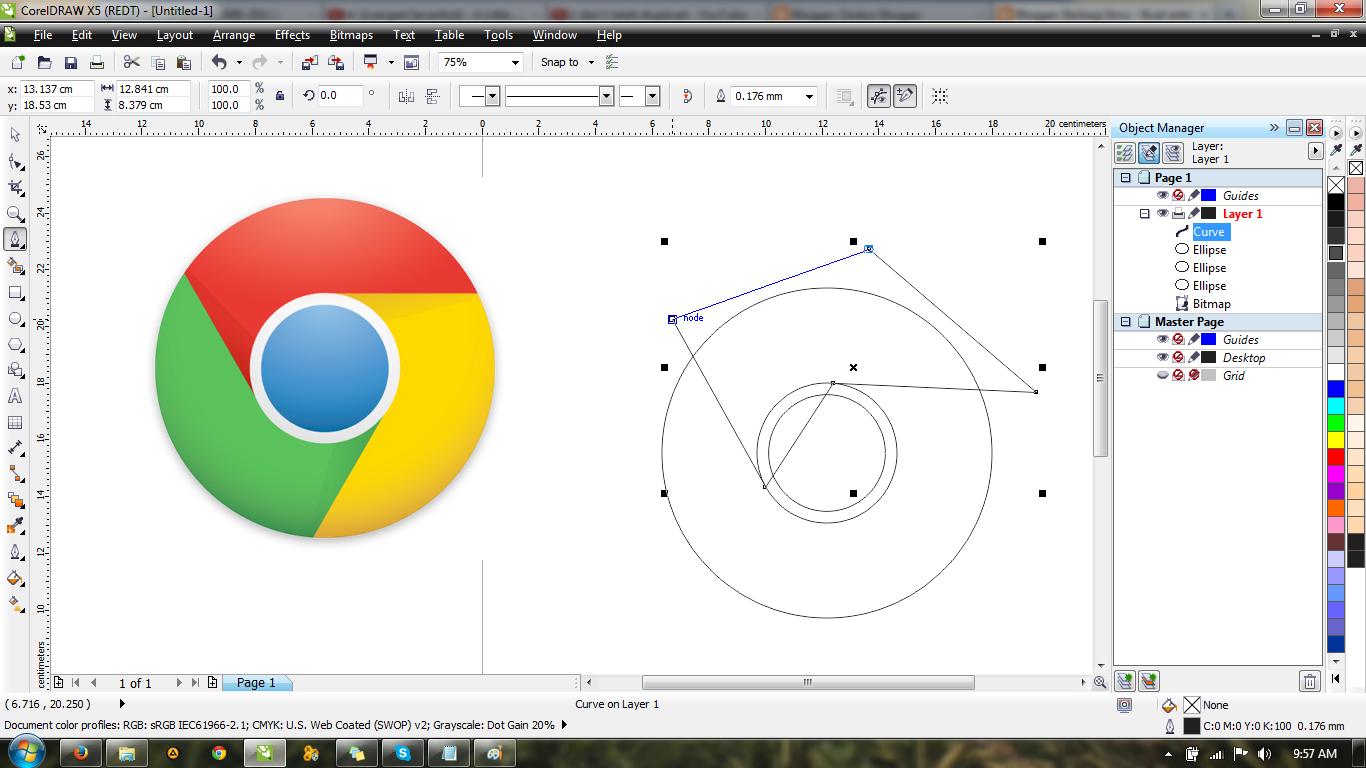Select the Polygon tool in the toolbox
The image size is (1366, 768).
pos(15,344)
